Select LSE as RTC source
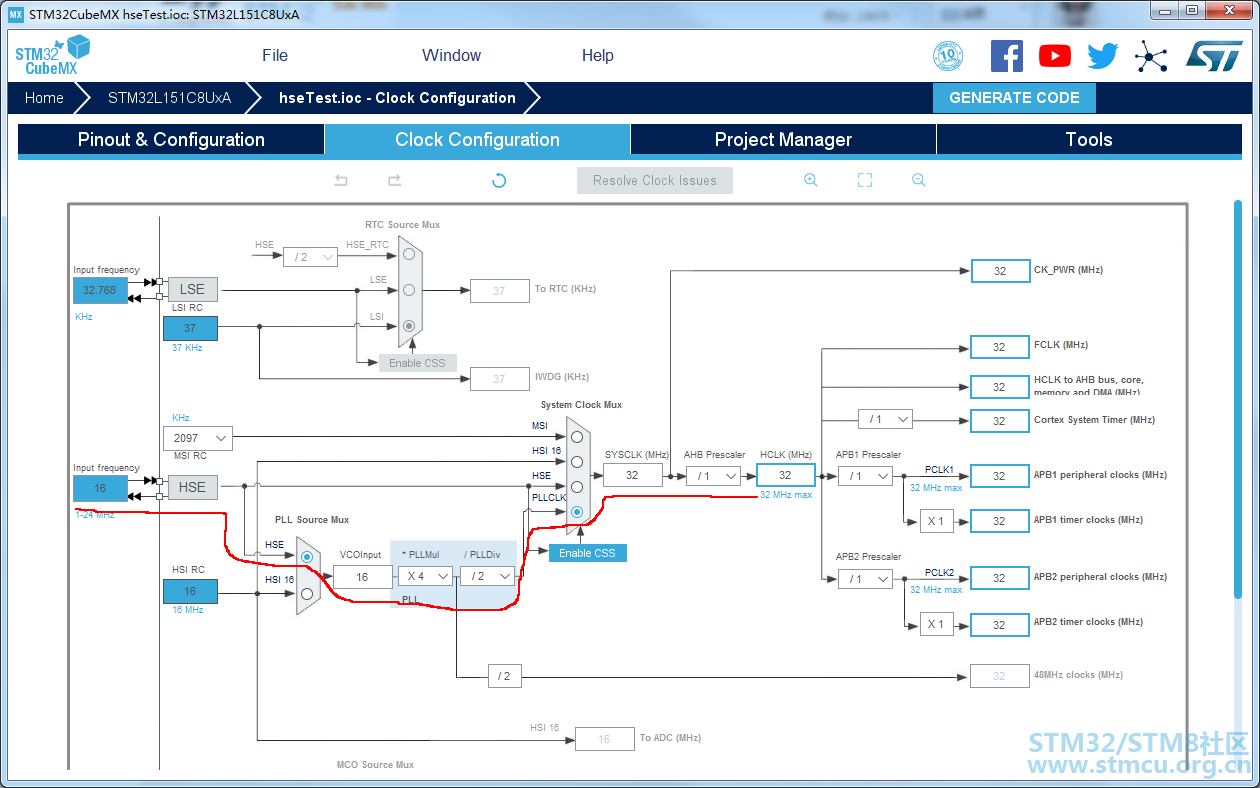This screenshot has width=1260, height=788. click(408, 290)
